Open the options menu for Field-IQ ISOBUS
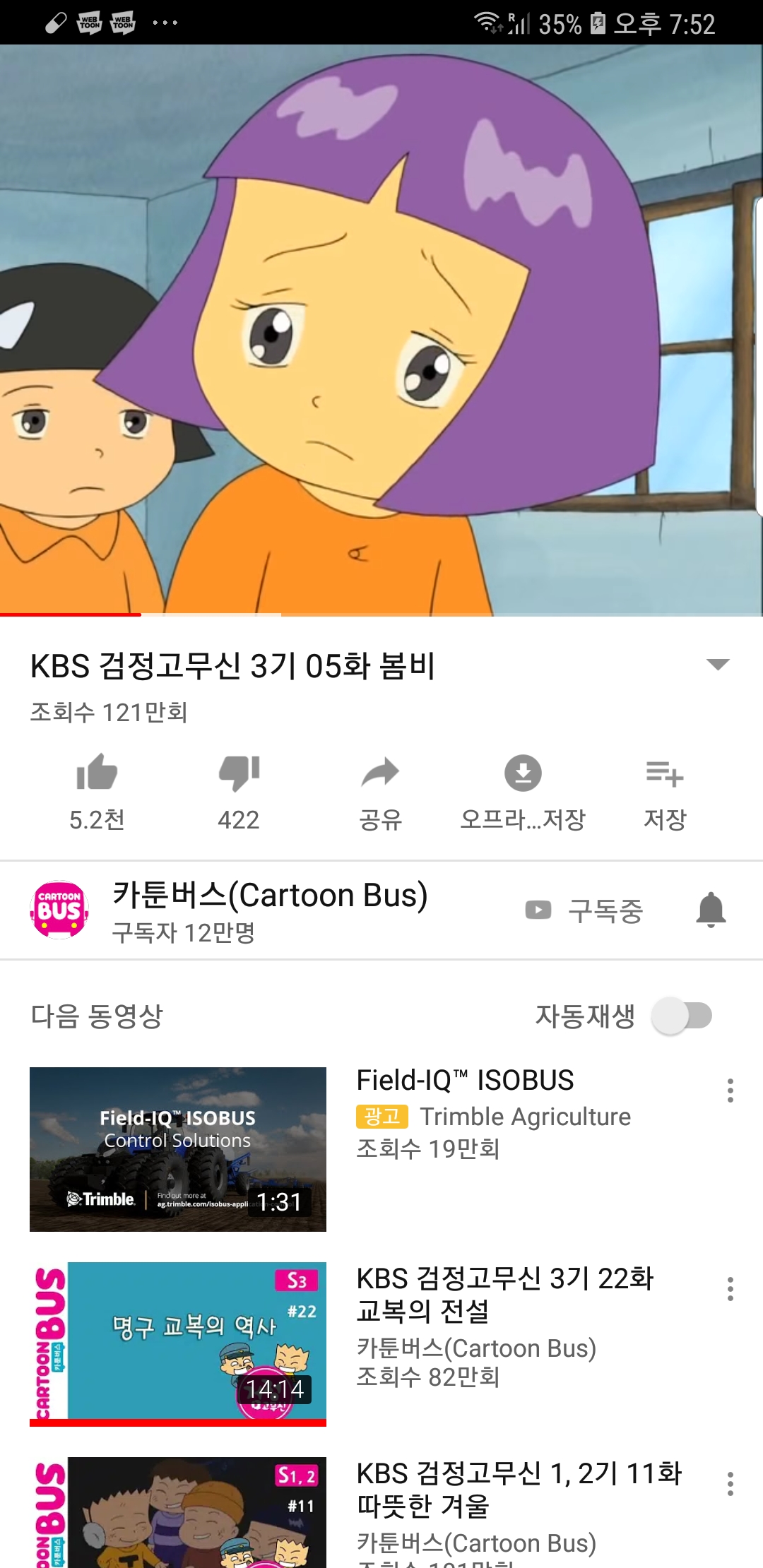Screen dimensions: 763x1568 [731, 1091]
